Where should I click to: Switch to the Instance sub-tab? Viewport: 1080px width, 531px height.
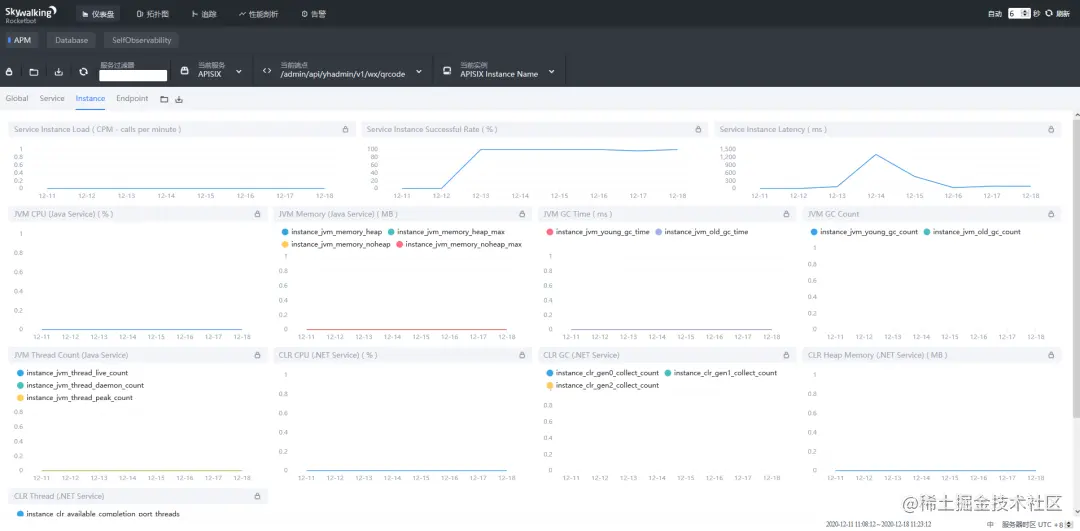click(x=90, y=98)
